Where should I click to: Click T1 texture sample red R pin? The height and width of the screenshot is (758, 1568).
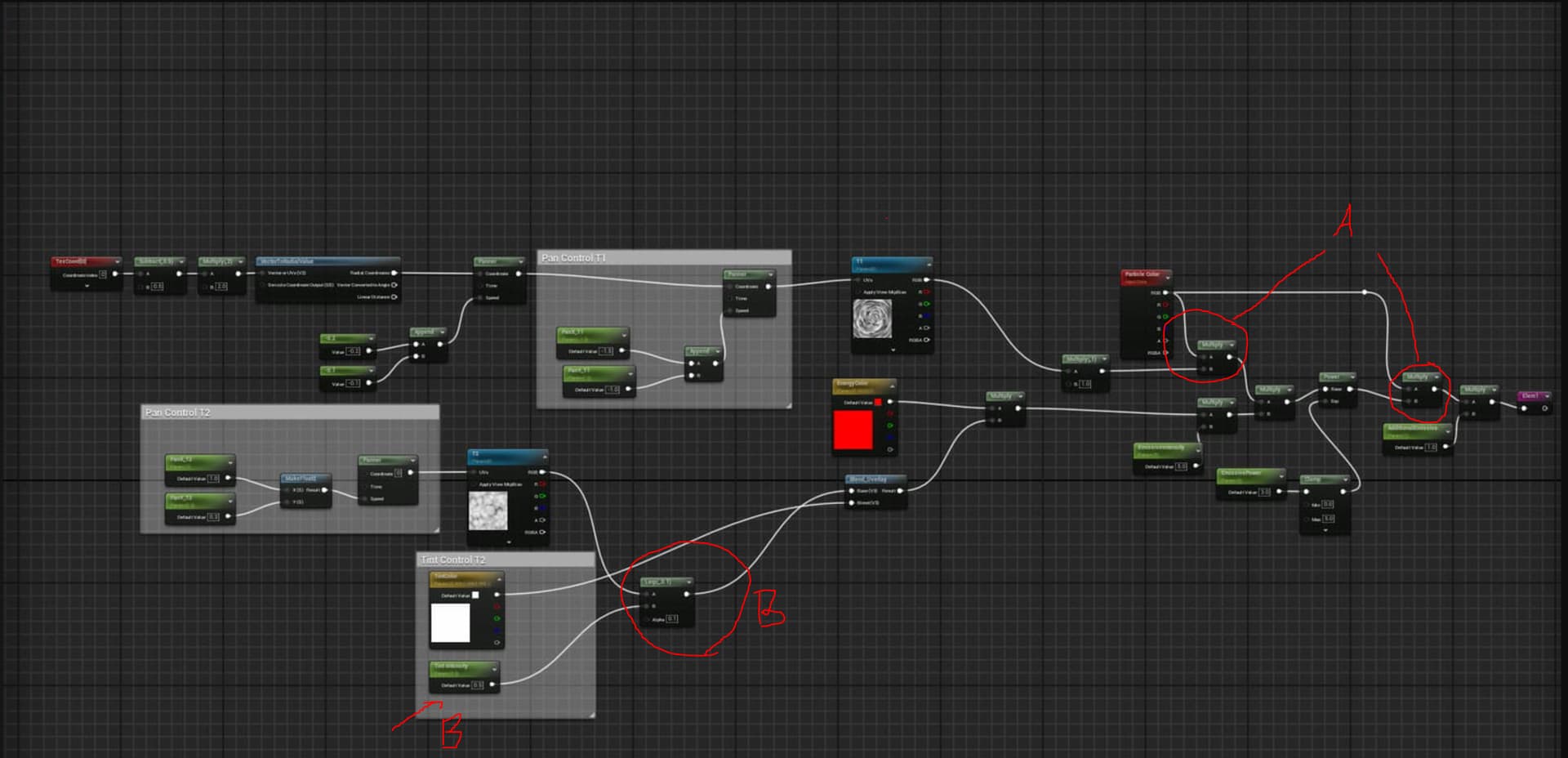[926, 292]
